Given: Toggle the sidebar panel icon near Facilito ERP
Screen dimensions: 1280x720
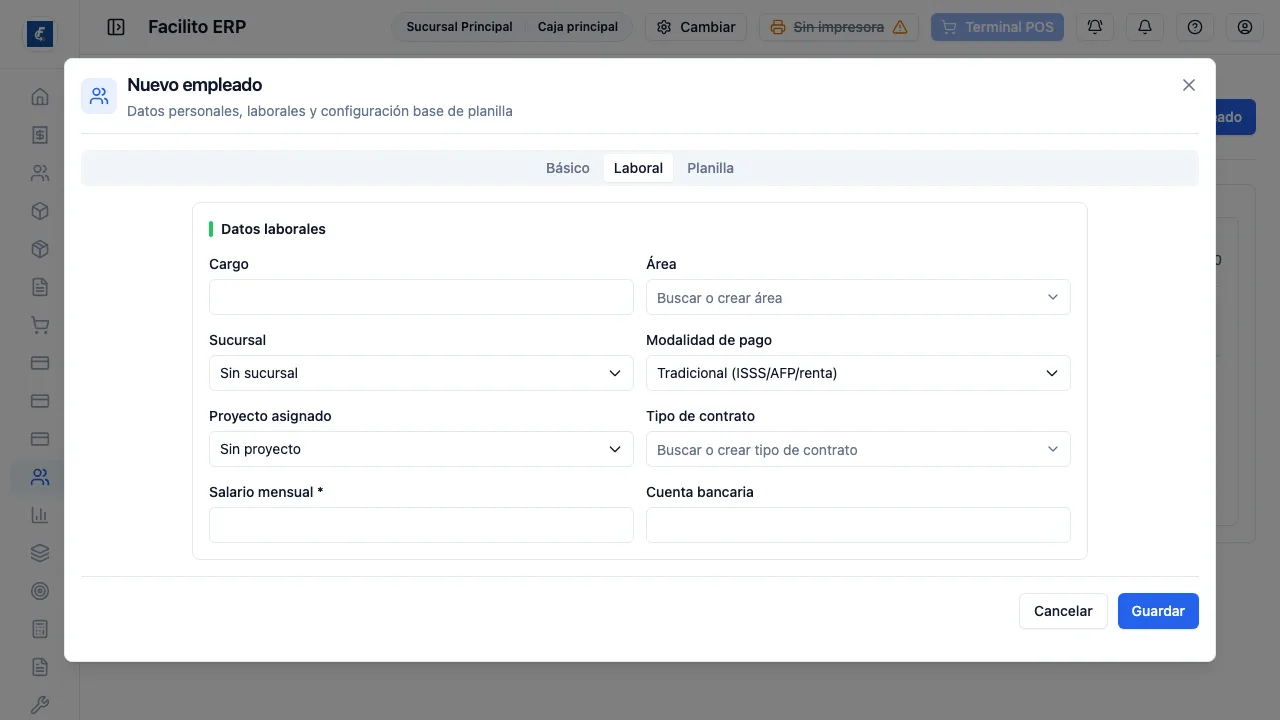Looking at the screenshot, I should coord(116,27).
